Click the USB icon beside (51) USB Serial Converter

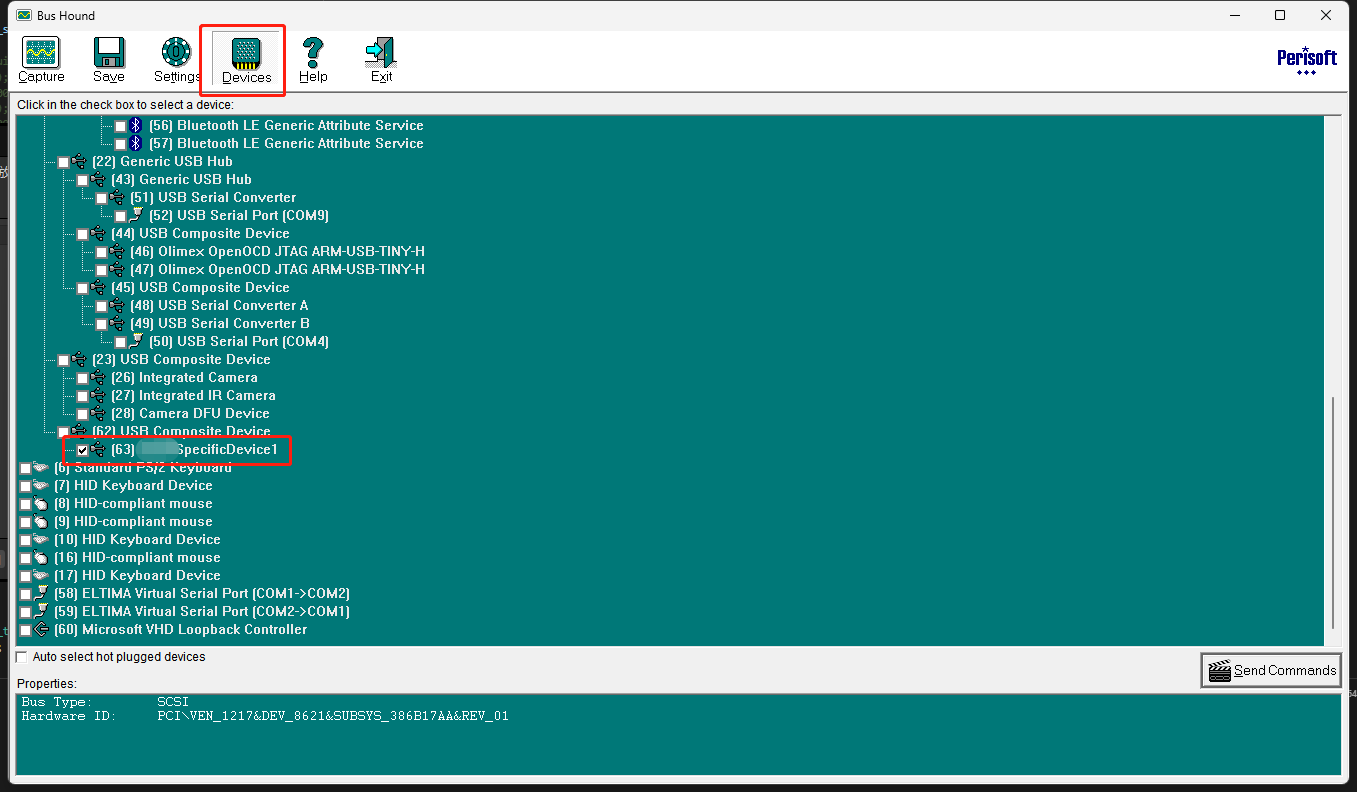[118, 197]
